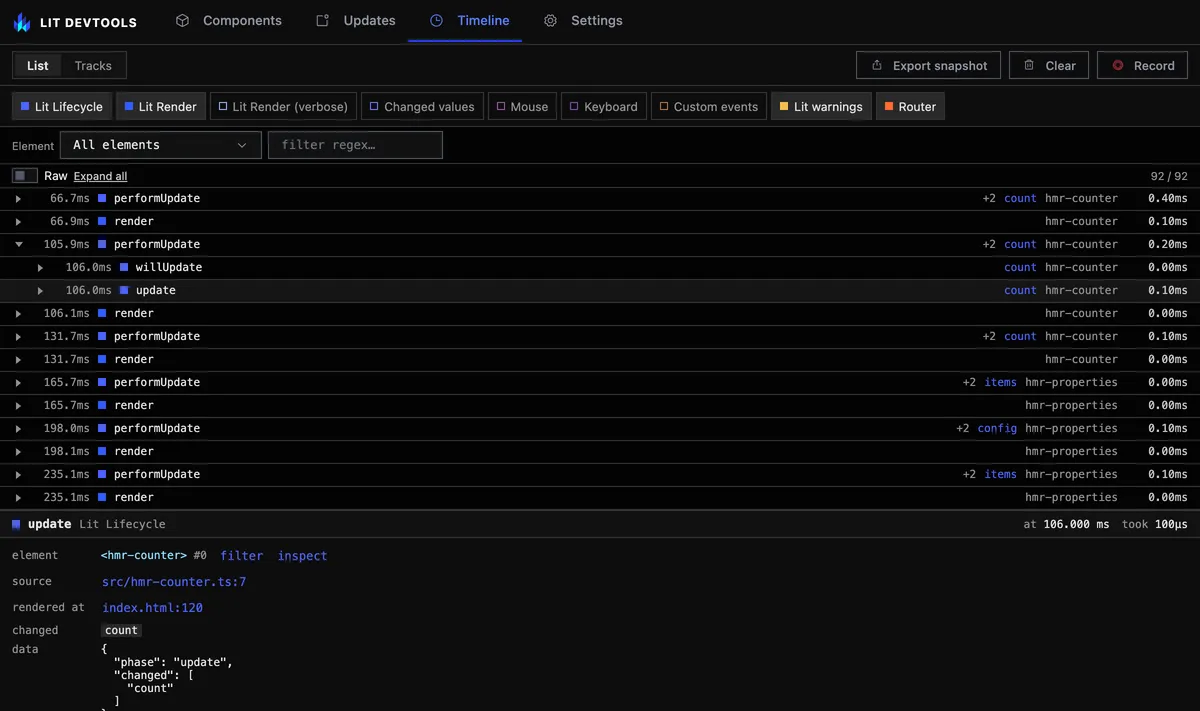
Task: Click the Updates tab icon
Action: 322,20
